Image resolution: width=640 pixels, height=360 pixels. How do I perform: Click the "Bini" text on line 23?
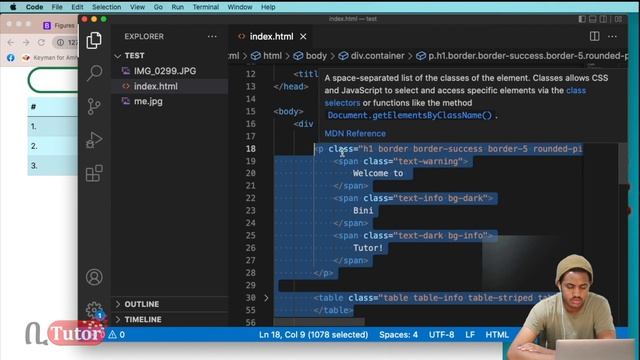(363, 211)
